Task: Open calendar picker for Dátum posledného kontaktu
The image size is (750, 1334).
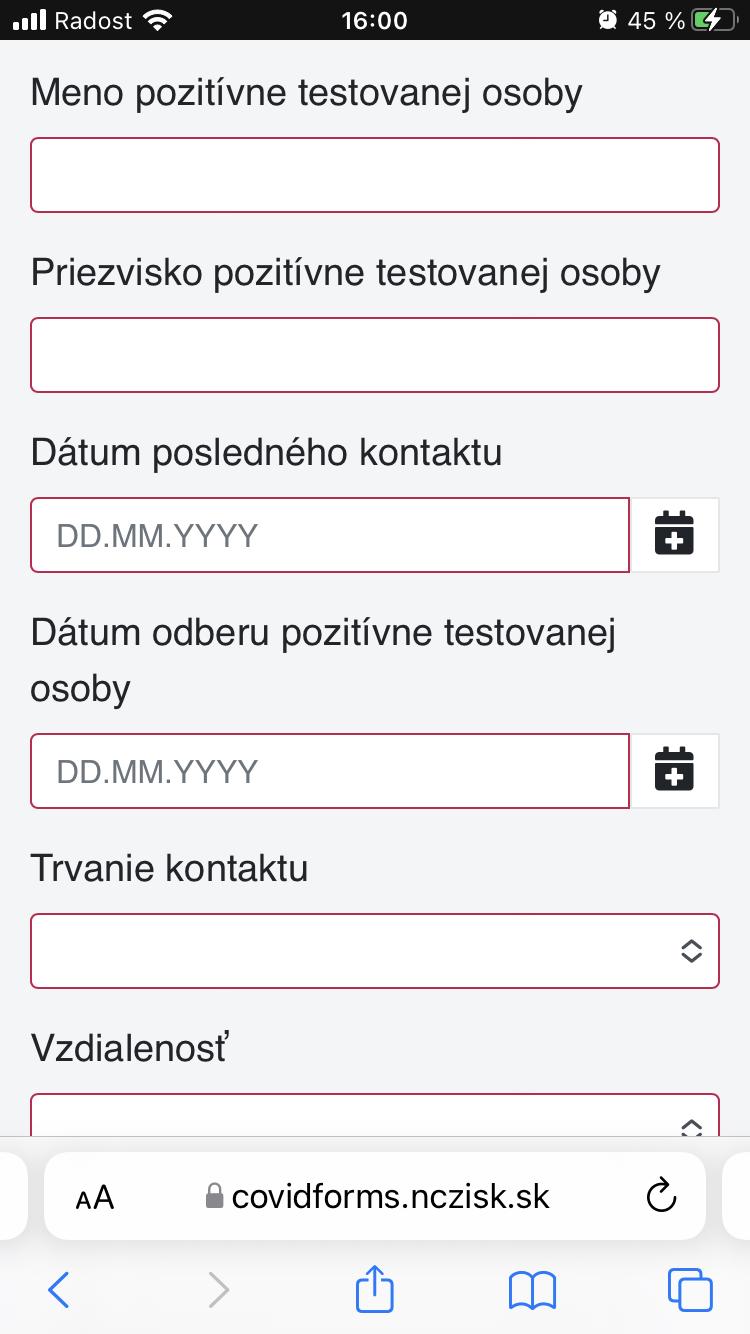Action: (x=674, y=535)
